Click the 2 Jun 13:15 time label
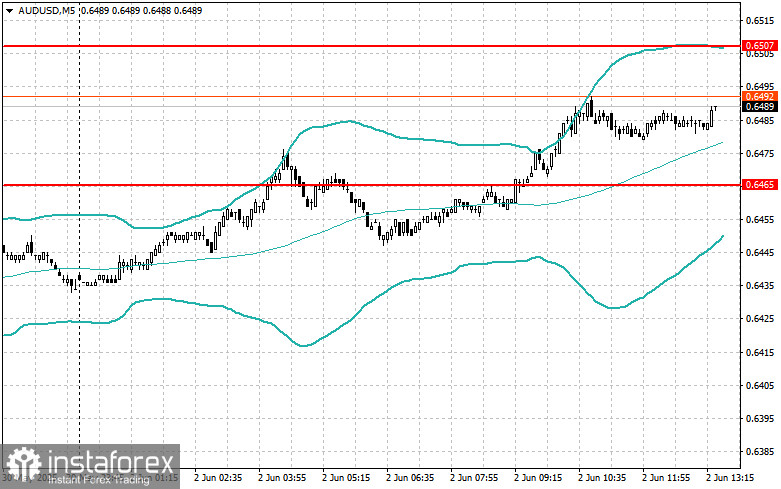The height and width of the screenshot is (489, 781). pos(730,478)
